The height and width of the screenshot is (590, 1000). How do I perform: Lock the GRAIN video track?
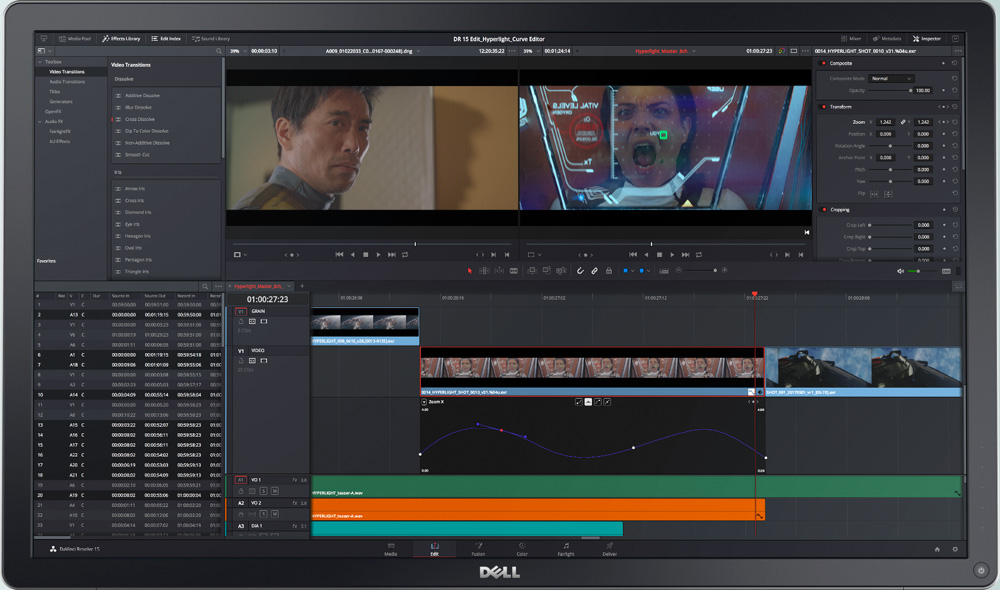tap(241, 321)
